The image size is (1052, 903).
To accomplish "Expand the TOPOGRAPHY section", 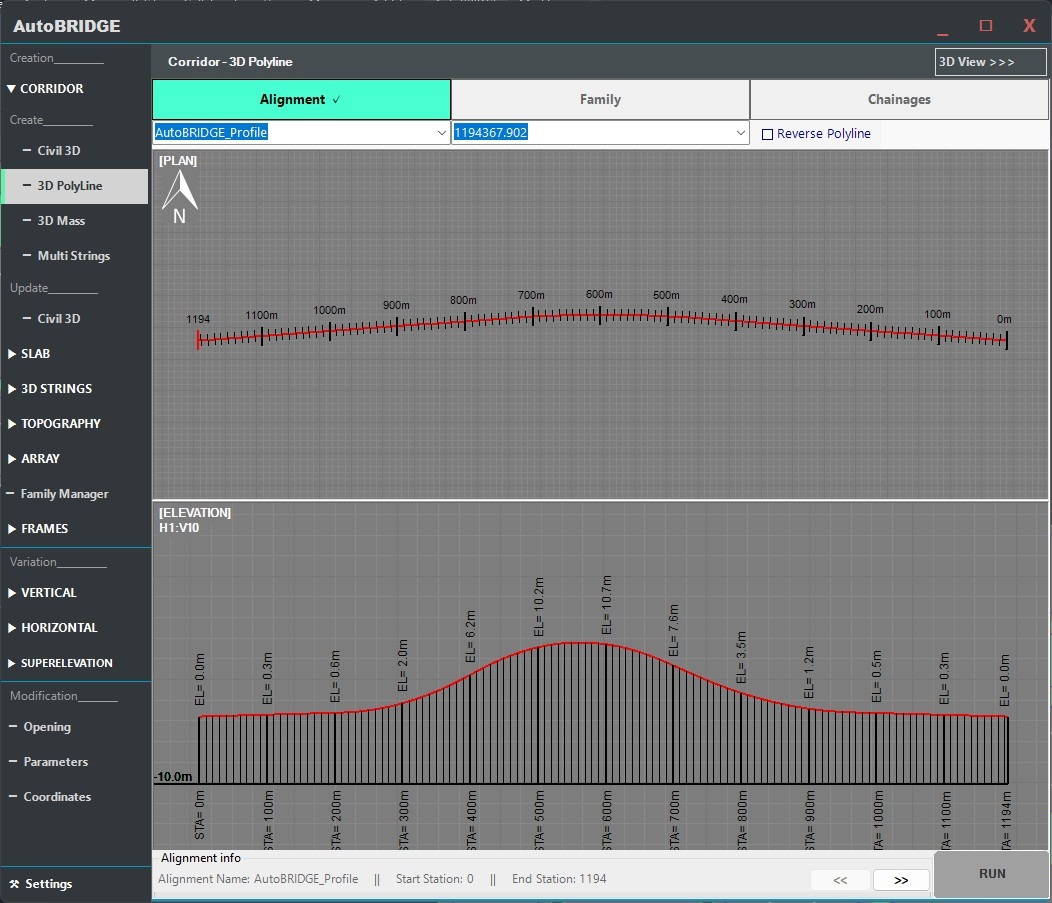I will [x=60, y=424].
